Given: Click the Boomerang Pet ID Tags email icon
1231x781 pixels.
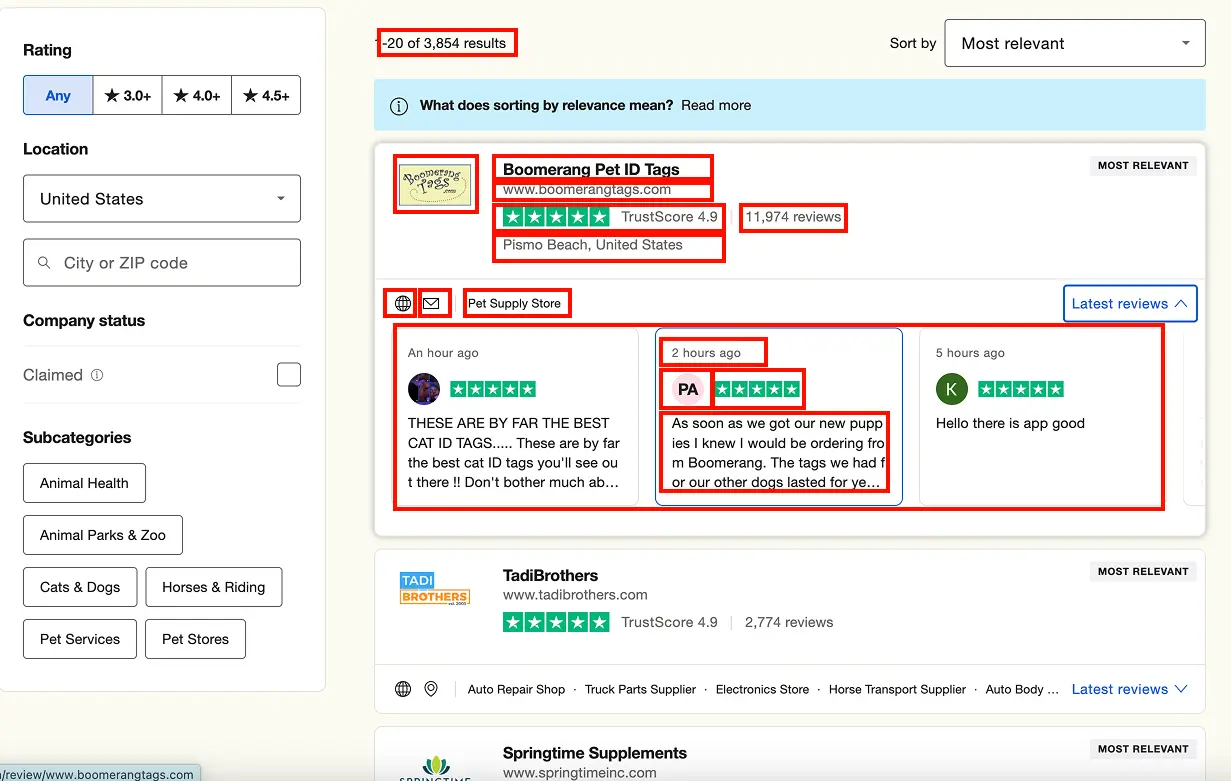Looking at the screenshot, I should pos(431,303).
